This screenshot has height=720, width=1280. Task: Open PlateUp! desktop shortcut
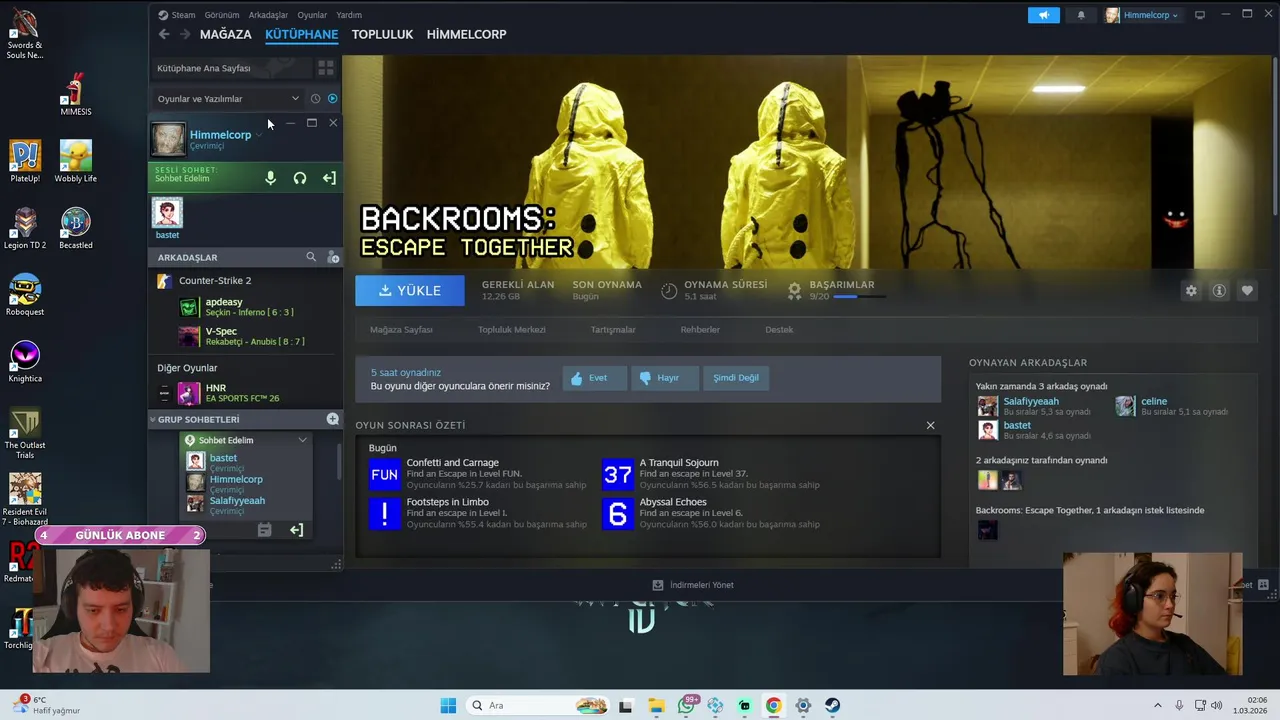click(x=24, y=161)
